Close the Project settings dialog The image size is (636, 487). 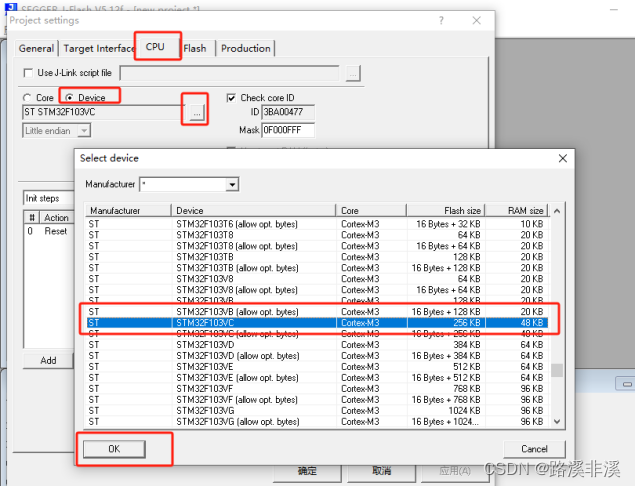477,21
